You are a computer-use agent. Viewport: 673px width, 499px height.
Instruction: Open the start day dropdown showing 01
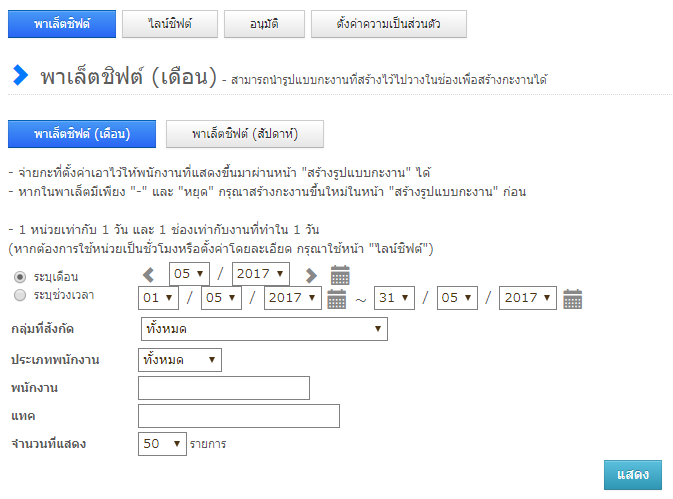pyautogui.click(x=159, y=298)
